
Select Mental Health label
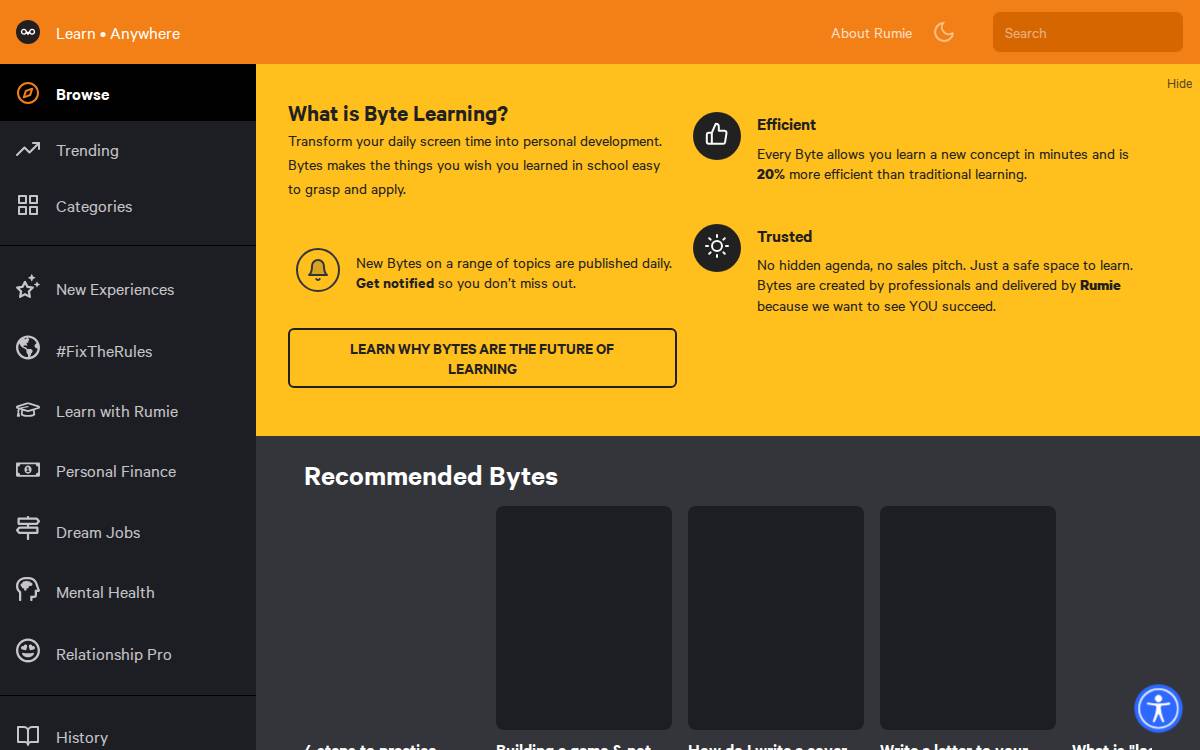tap(105, 593)
